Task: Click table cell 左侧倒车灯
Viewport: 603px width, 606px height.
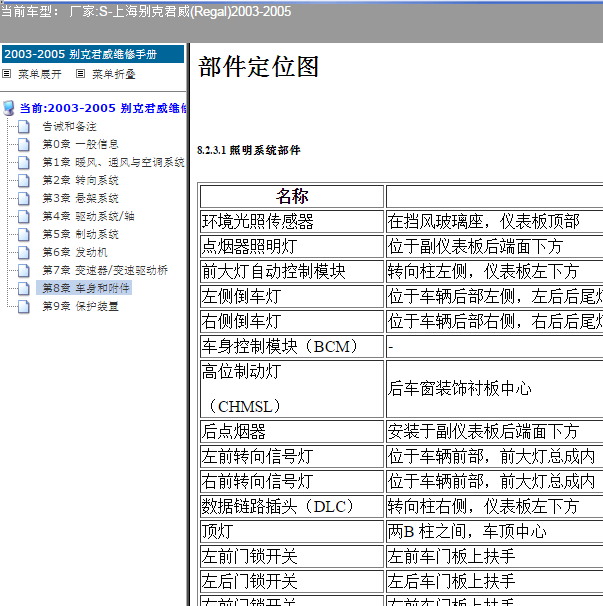Action: click(x=292, y=296)
